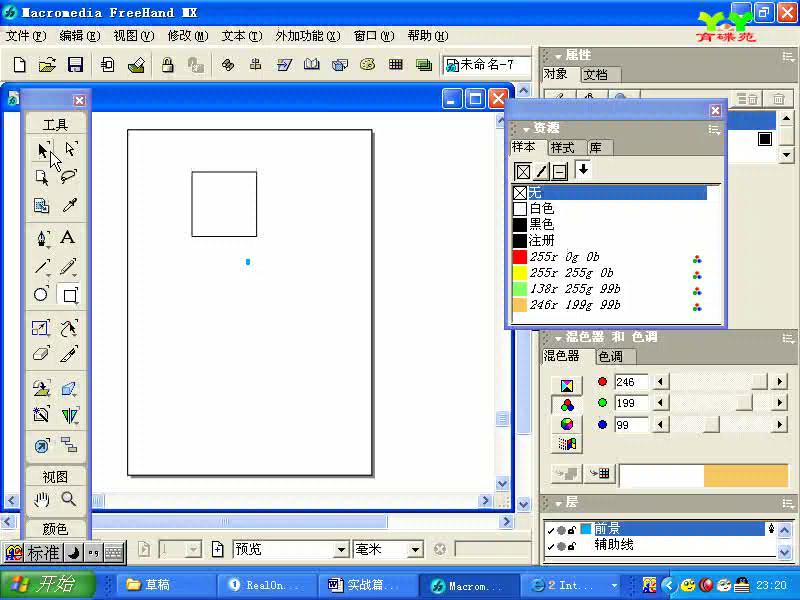This screenshot has width=800, height=600.
Task: Select the Scale tool
Action: [41, 328]
